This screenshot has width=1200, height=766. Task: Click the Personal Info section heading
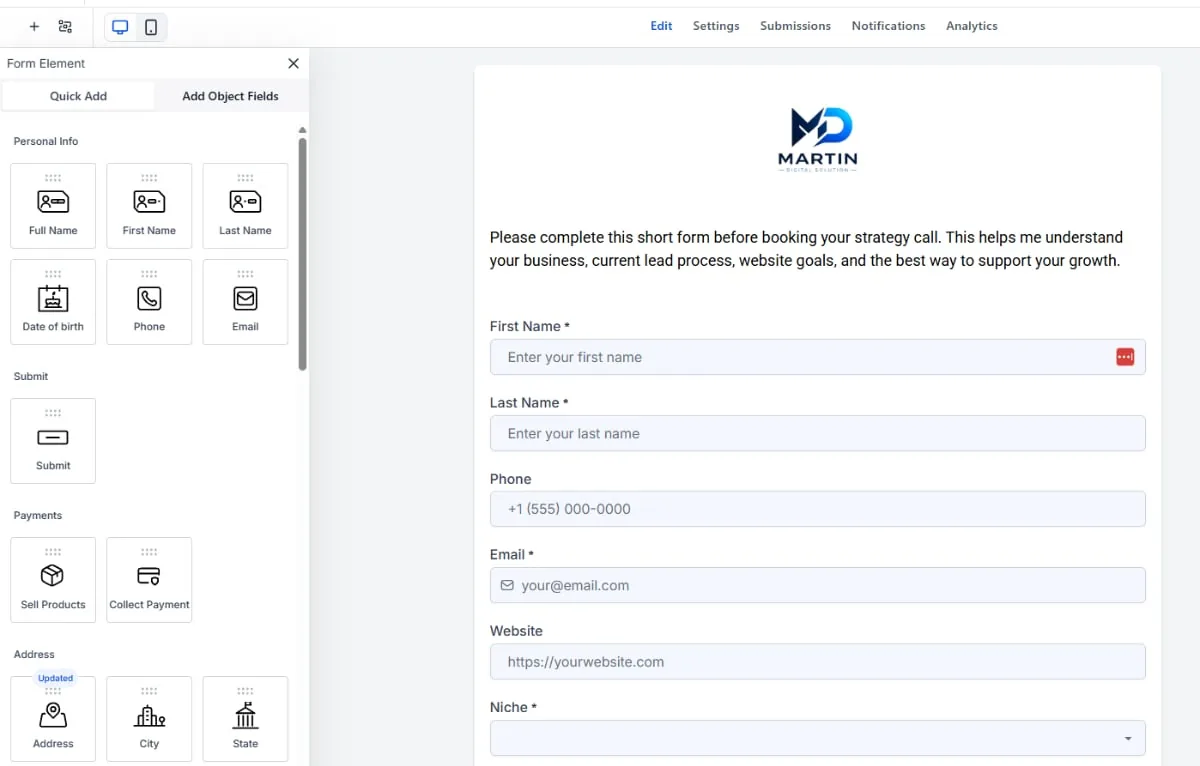point(46,141)
